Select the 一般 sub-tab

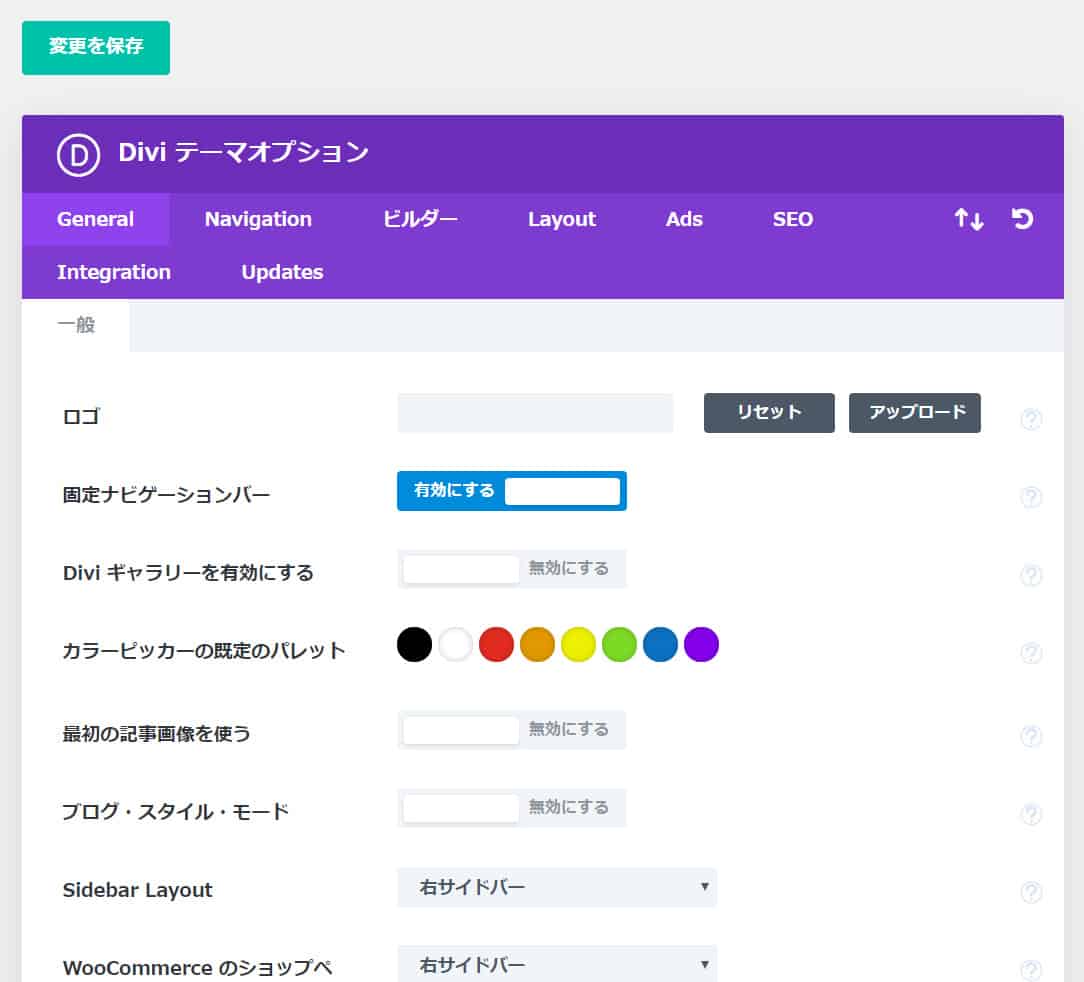point(76,325)
